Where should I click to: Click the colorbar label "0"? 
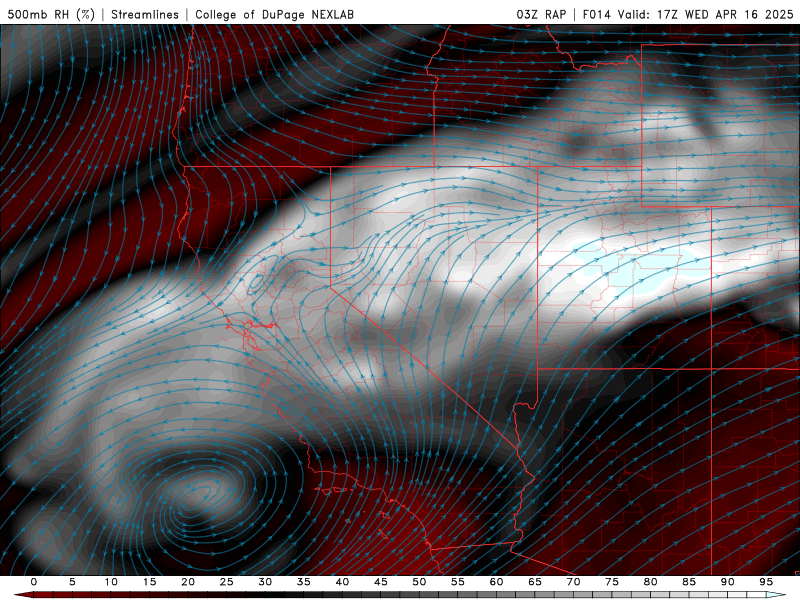tap(34, 582)
